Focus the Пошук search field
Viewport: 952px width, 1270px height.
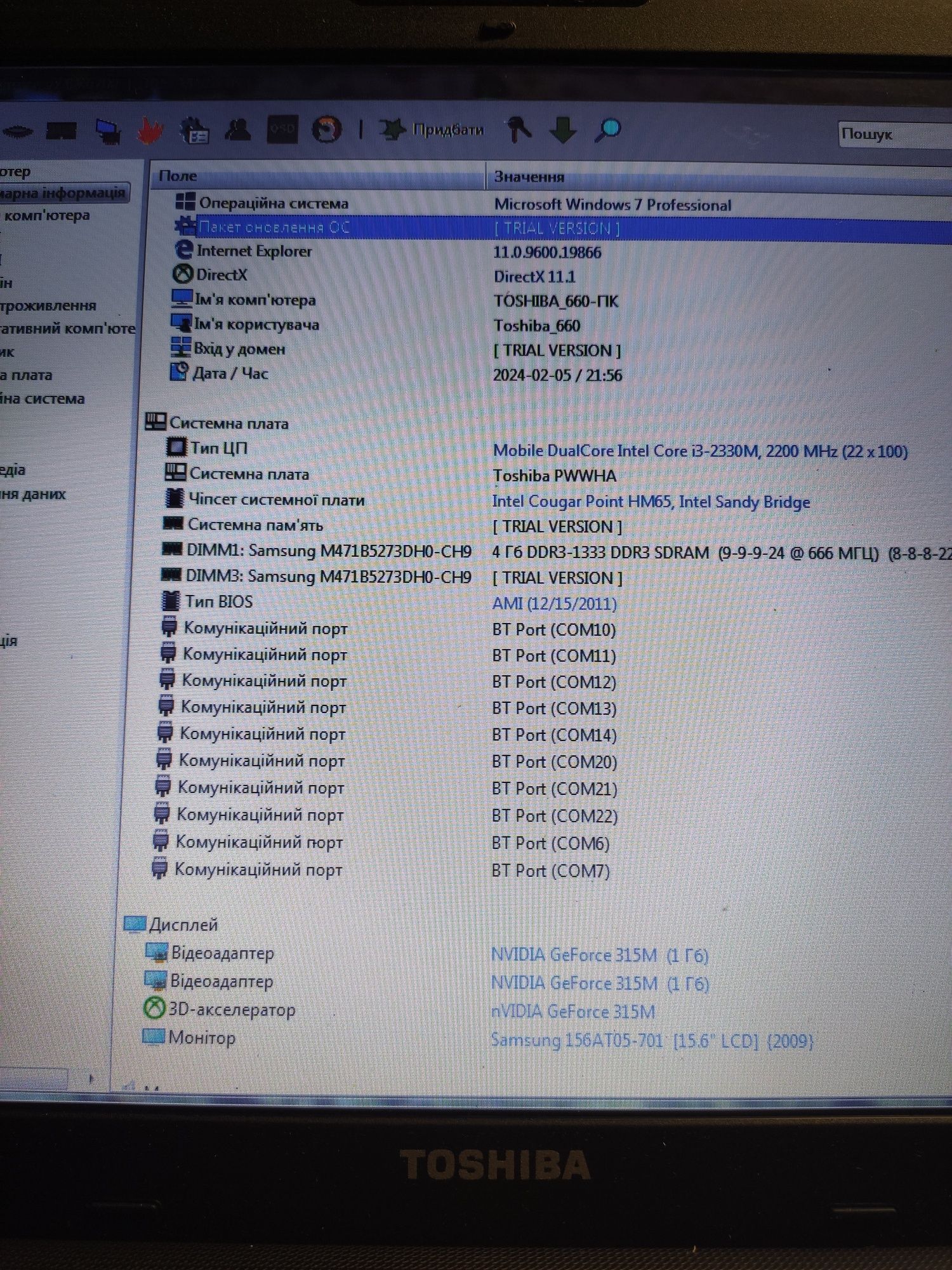click(895, 135)
